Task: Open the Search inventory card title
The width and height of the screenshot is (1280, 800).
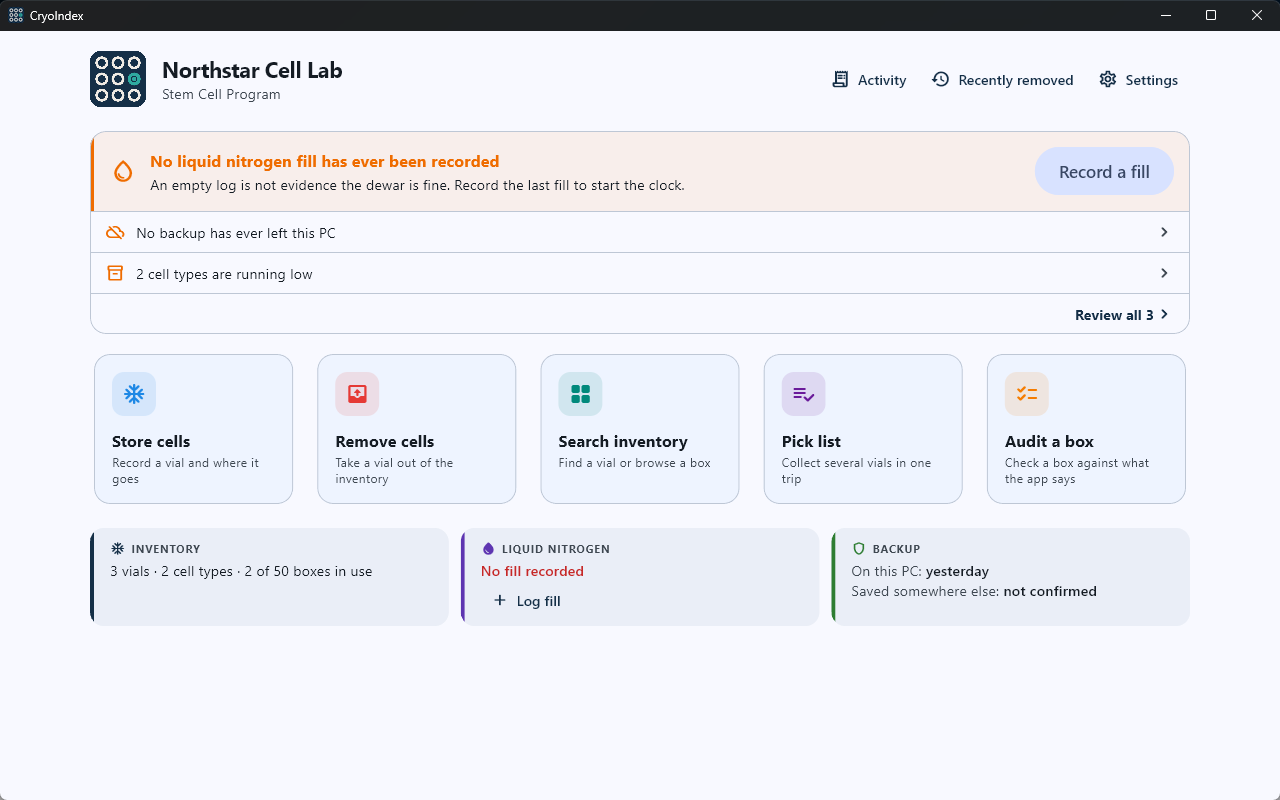Action: click(x=623, y=441)
